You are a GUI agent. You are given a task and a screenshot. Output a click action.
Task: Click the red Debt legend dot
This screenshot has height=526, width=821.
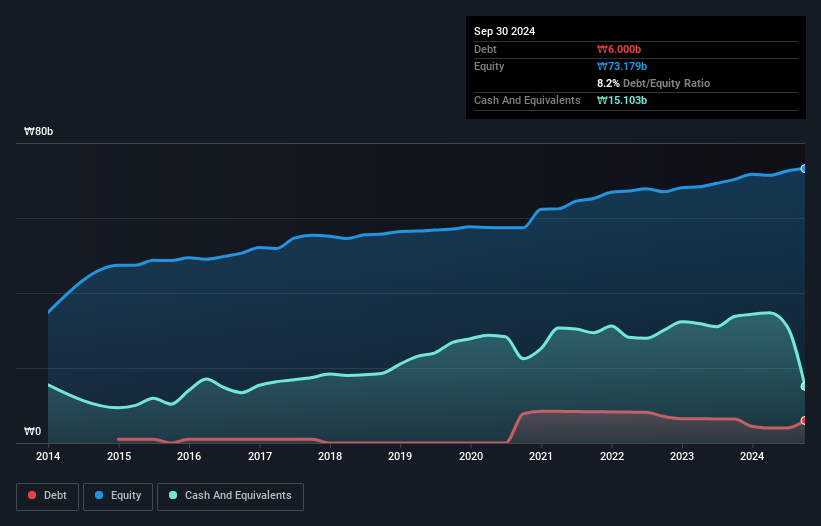[32, 495]
